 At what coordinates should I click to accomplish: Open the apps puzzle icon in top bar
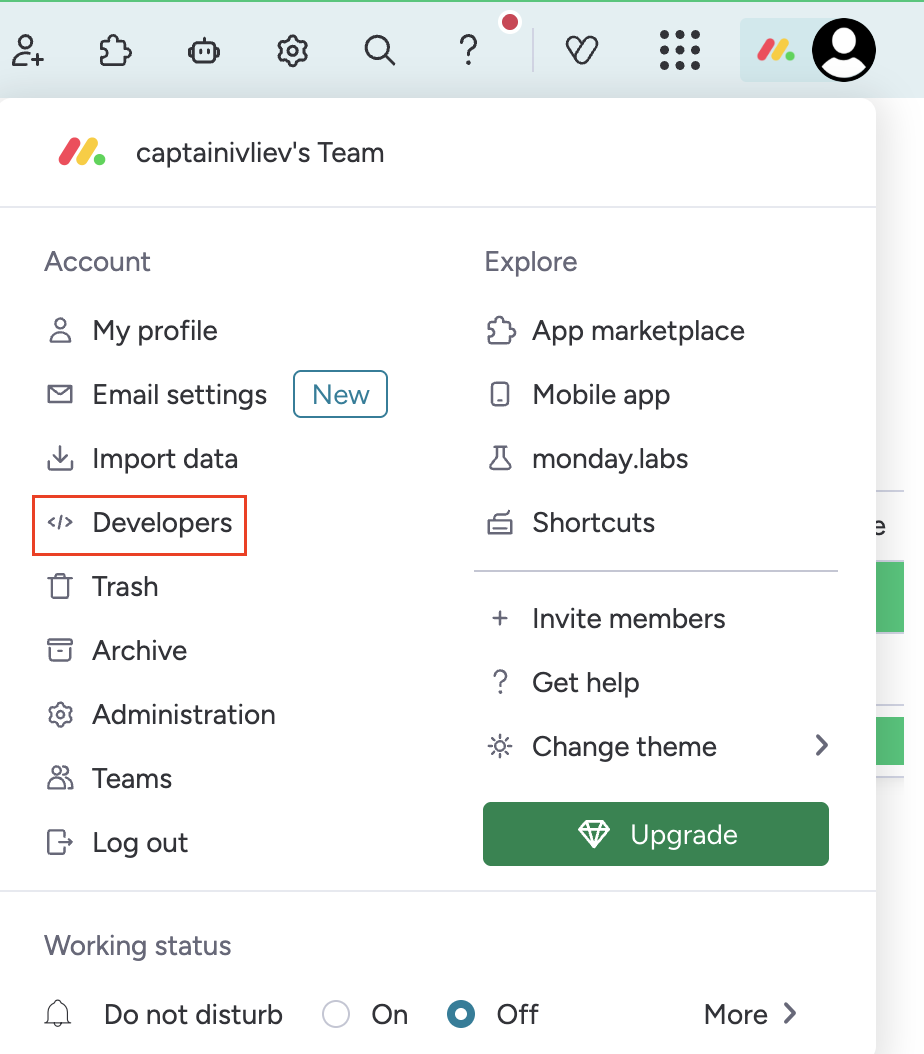116,50
